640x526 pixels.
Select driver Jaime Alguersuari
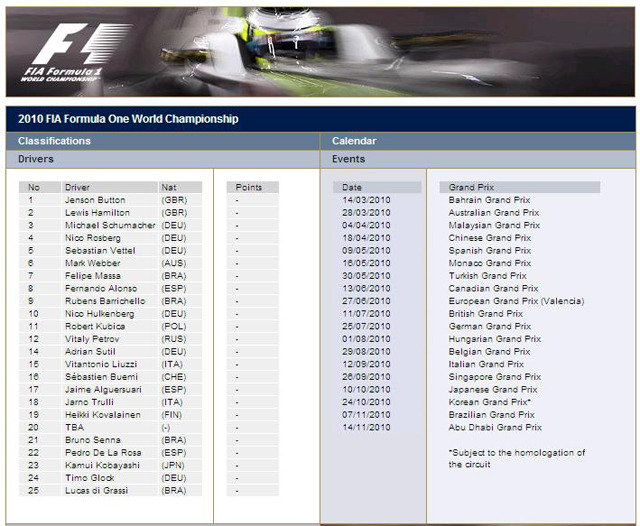click(x=103, y=390)
